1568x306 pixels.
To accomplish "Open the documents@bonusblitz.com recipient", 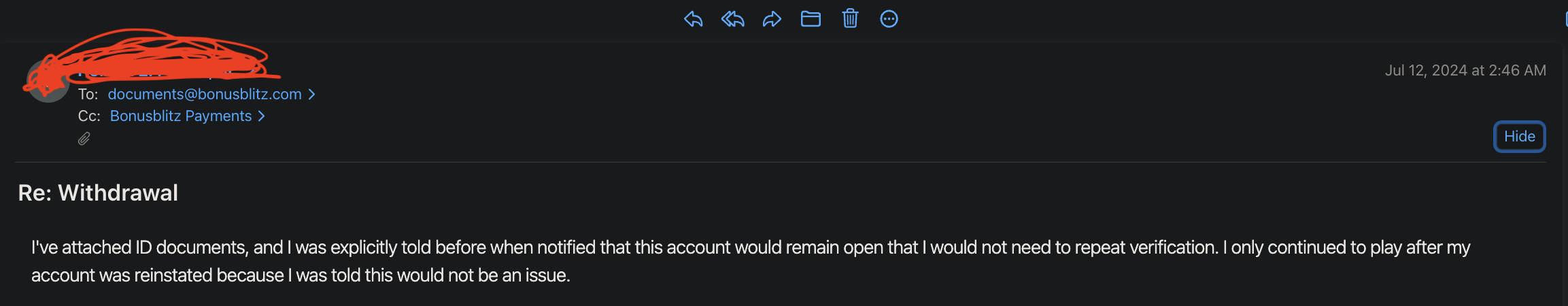I will coord(205,94).
